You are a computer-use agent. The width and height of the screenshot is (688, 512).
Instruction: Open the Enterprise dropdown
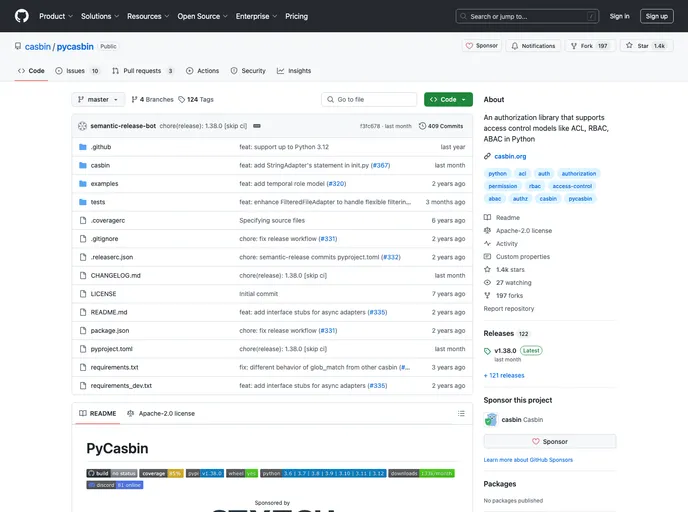pyautogui.click(x=256, y=16)
